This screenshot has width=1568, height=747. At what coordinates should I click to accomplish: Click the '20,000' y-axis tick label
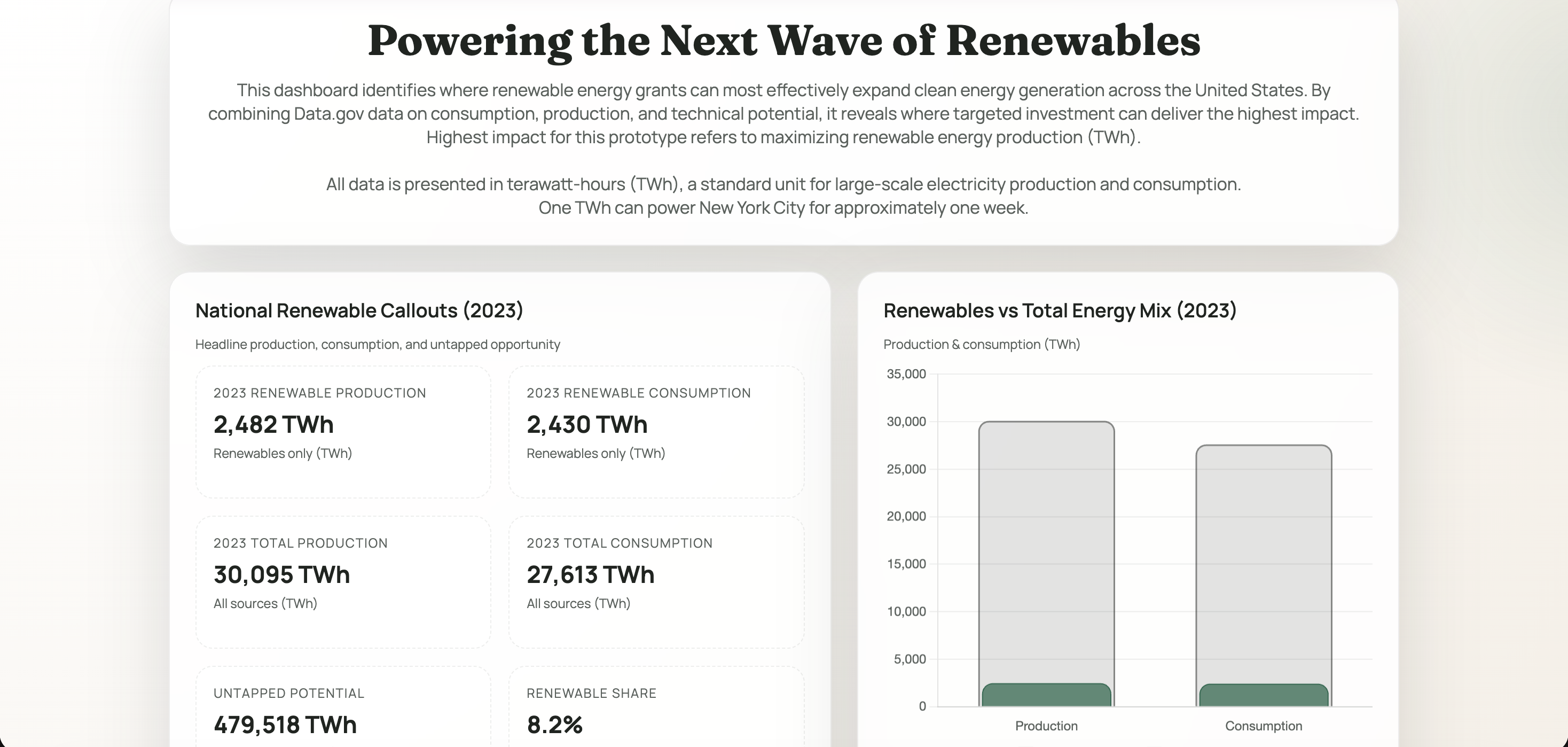pos(906,516)
